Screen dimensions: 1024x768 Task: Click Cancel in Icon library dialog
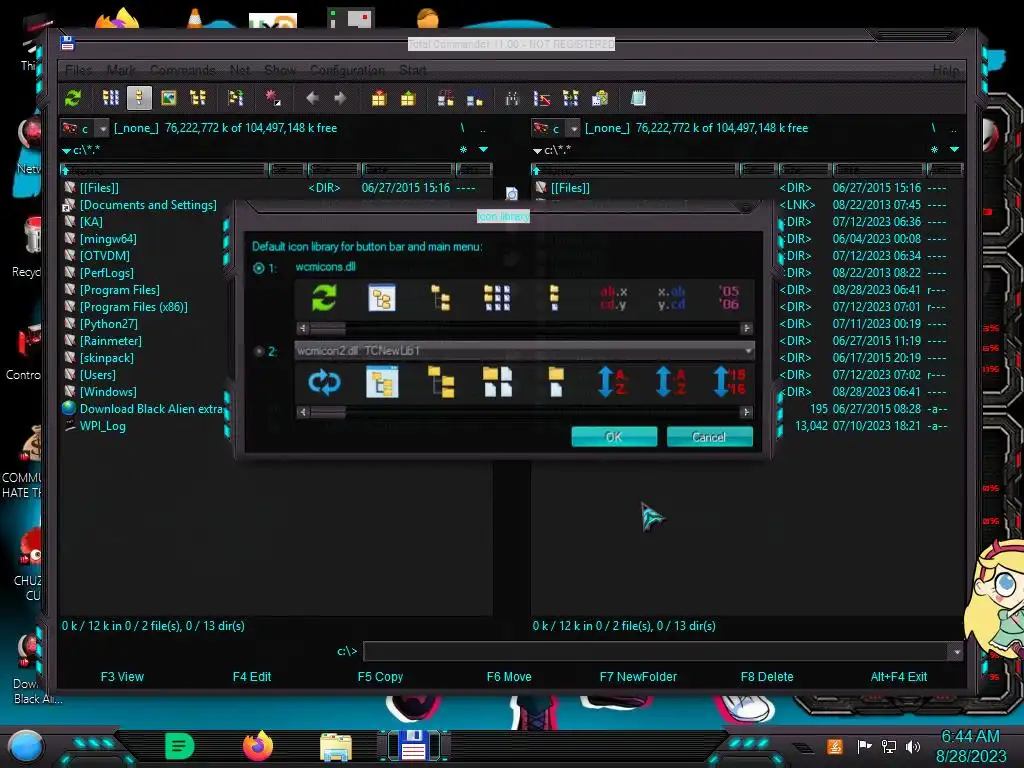pyautogui.click(x=709, y=437)
